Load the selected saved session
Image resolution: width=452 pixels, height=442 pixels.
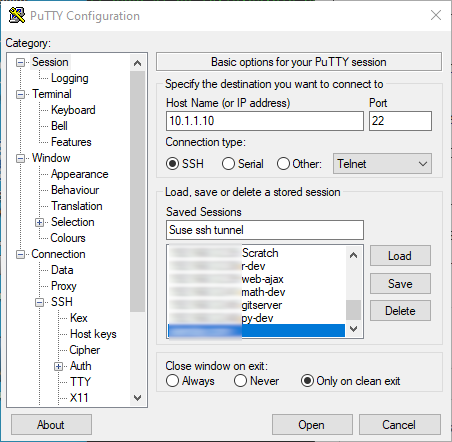(400, 256)
